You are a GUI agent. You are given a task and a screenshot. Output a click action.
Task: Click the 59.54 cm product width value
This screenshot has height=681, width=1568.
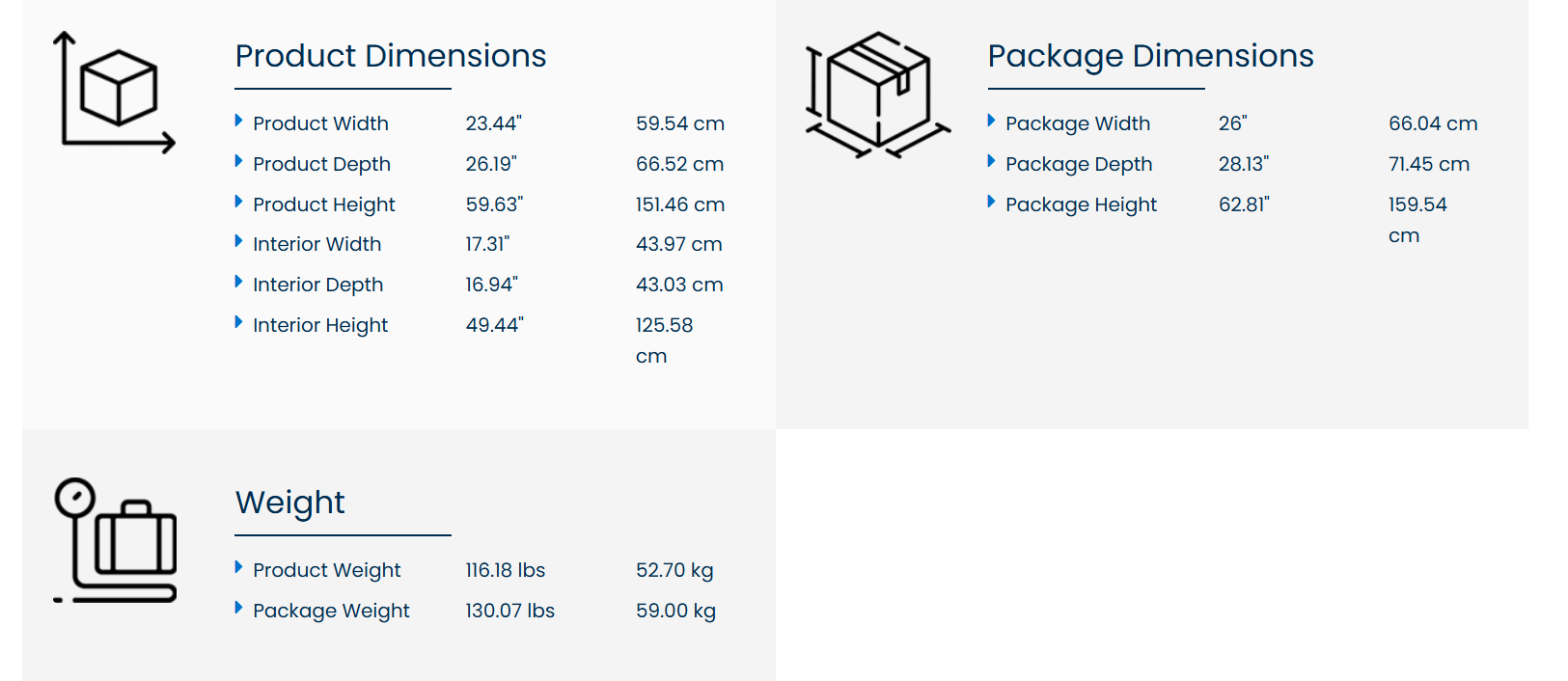pyautogui.click(x=679, y=123)
